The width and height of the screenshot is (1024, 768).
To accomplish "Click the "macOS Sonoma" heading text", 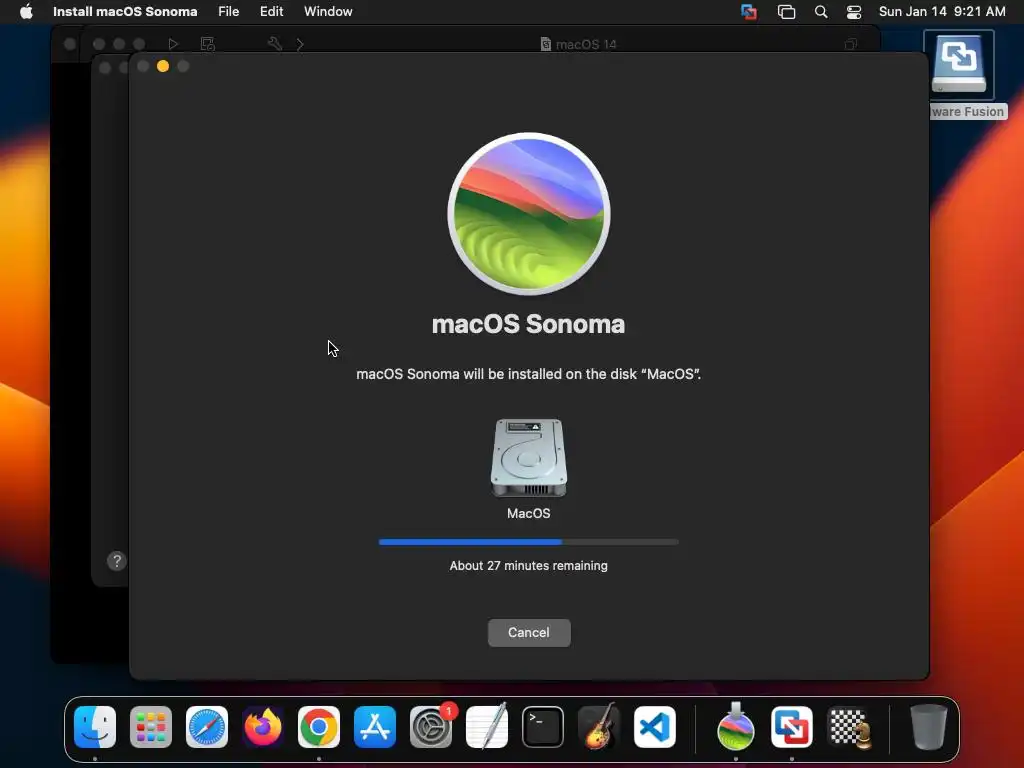I will pyautogui.click(x=528, y=324).
